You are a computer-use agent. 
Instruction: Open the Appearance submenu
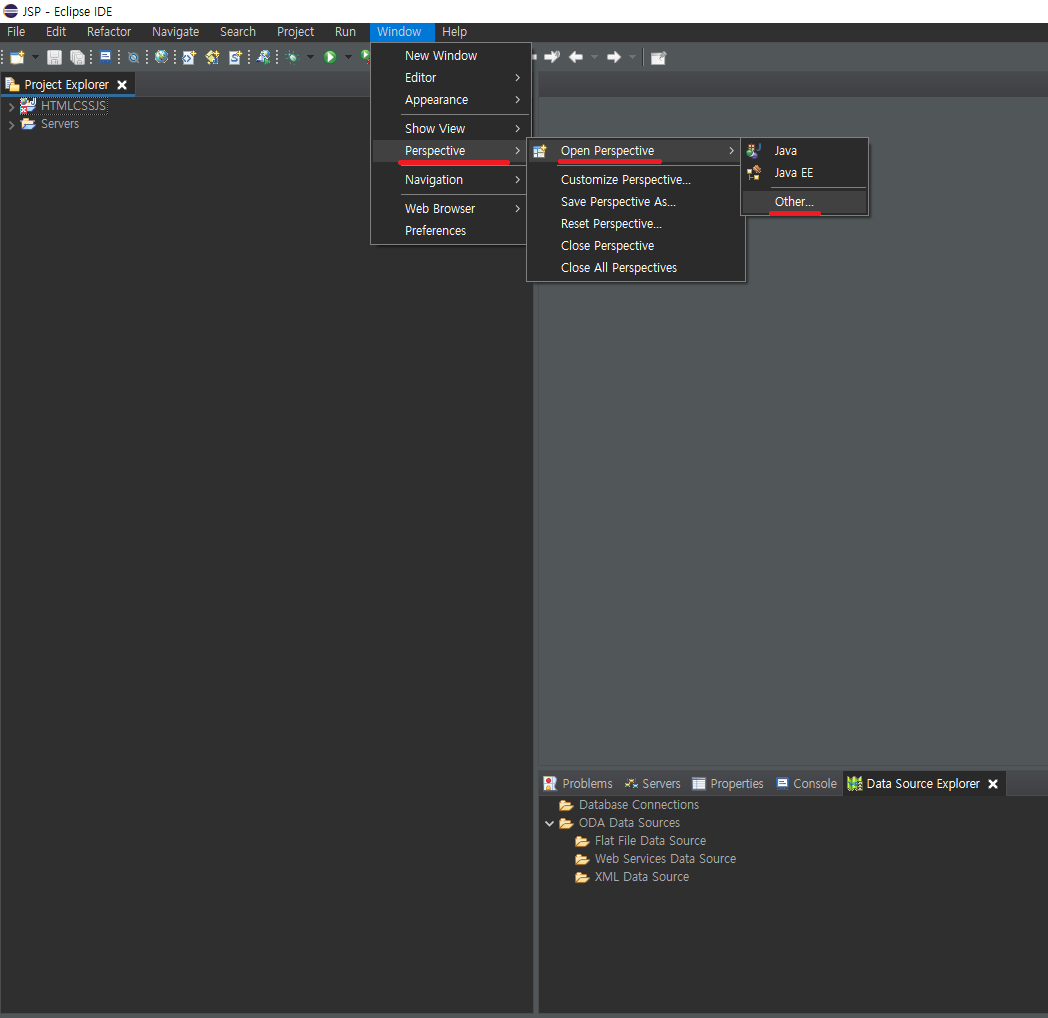coord(451,100)
